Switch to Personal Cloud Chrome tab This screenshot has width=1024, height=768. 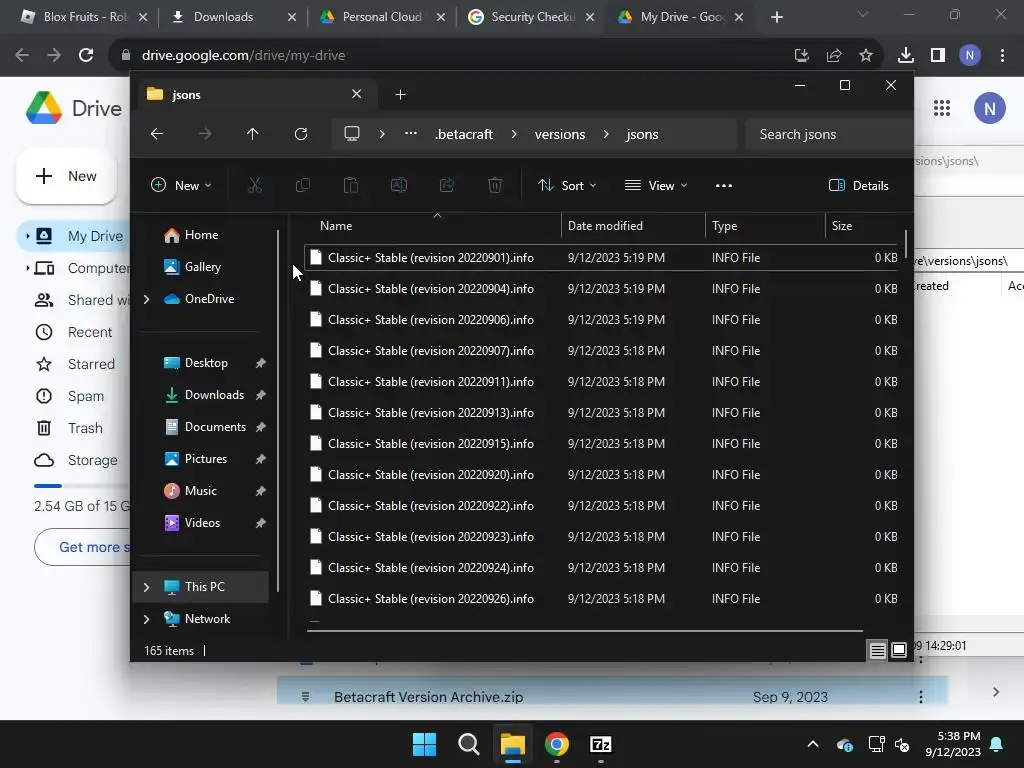(x=381, y=17)
